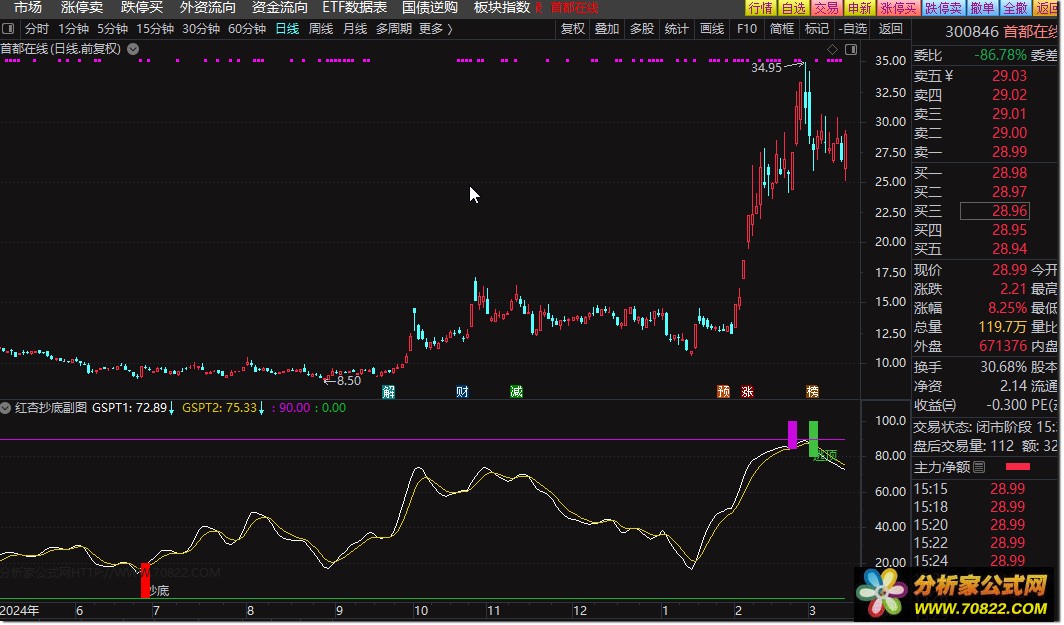Viewport: 1064px width, 625px height.
Task: Click the 涨 event marker on the chart
Action: [x=747, y=392]
